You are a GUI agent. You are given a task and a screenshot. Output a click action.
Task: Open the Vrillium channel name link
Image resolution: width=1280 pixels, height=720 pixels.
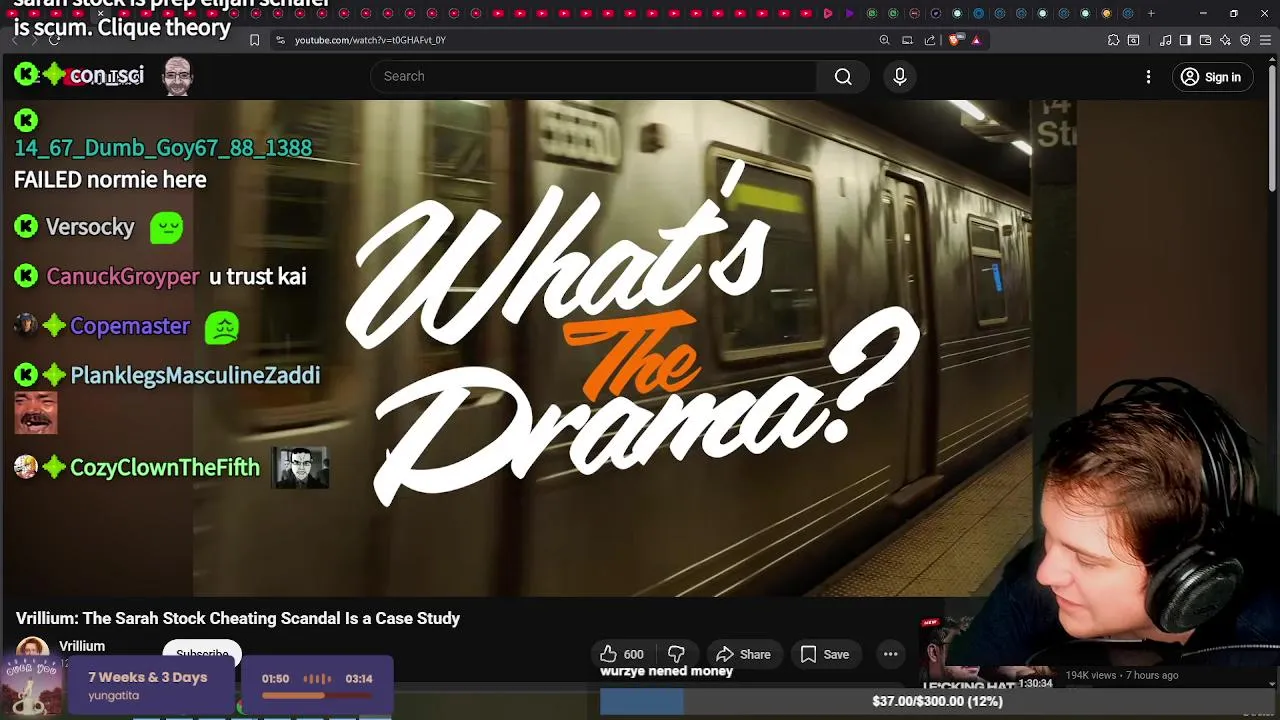point(82,646)
